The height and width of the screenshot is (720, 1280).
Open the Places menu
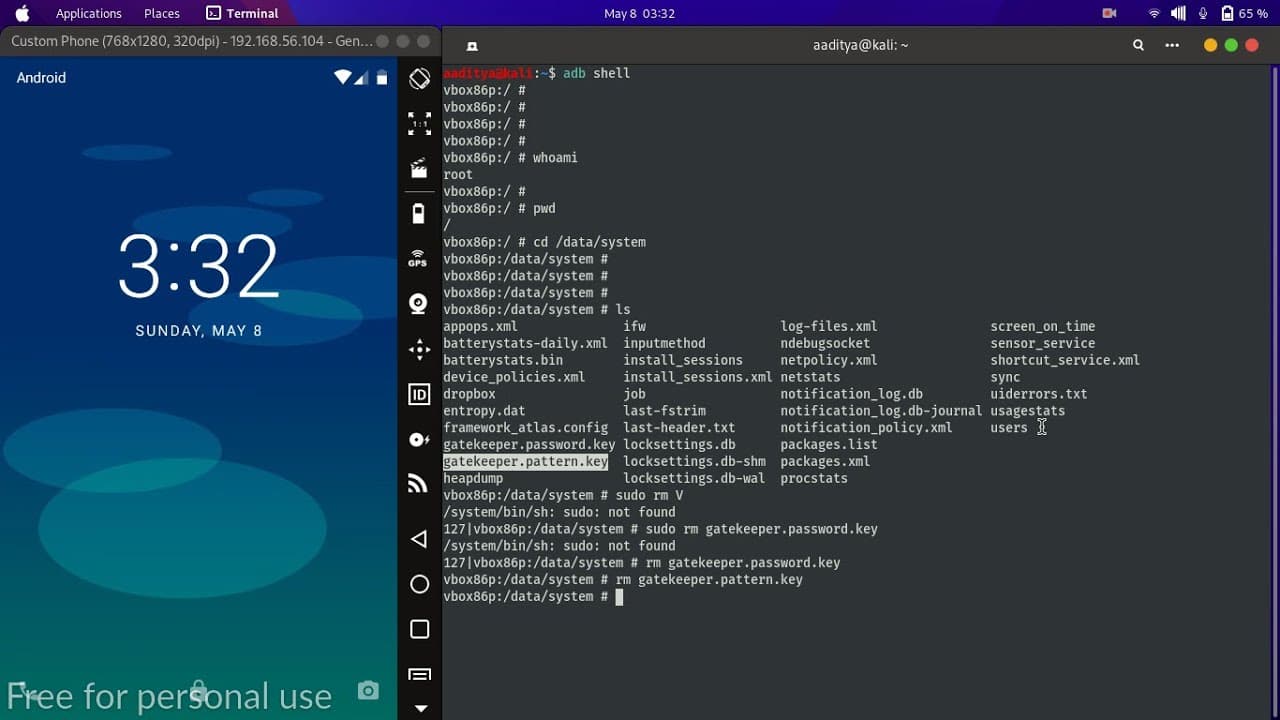[162, 13]
